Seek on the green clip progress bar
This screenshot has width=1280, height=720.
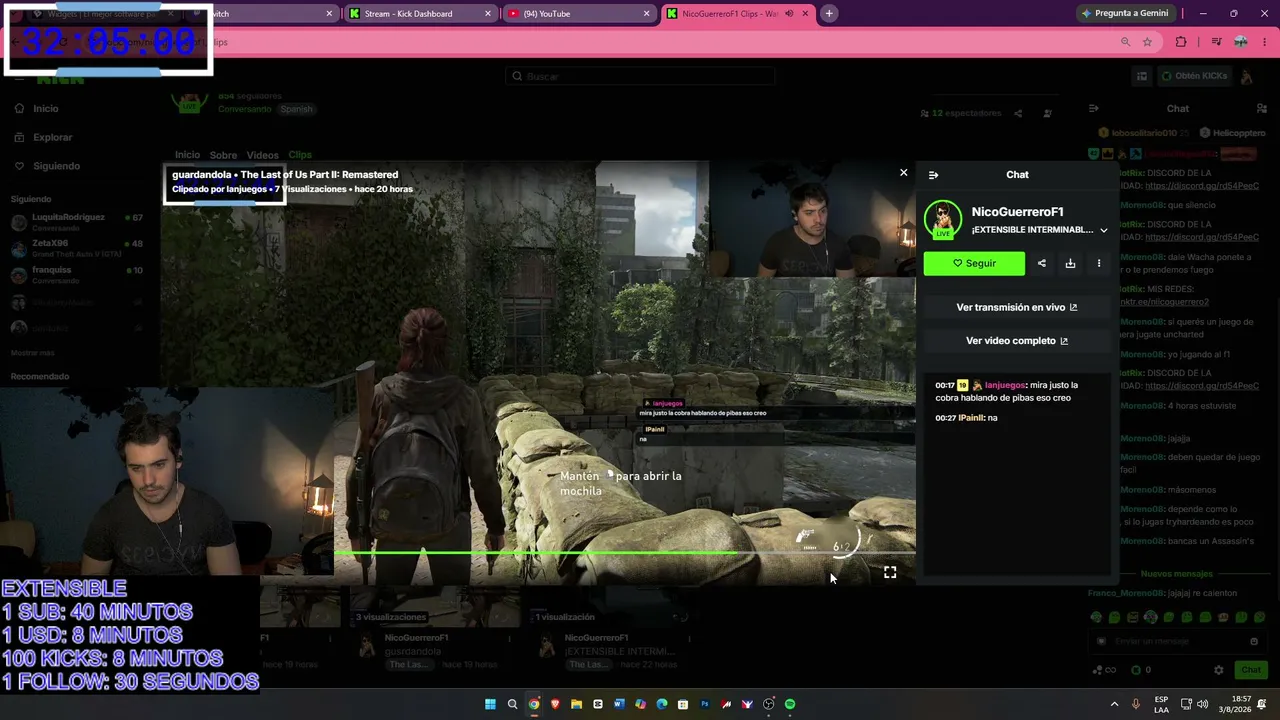point(624,552)
